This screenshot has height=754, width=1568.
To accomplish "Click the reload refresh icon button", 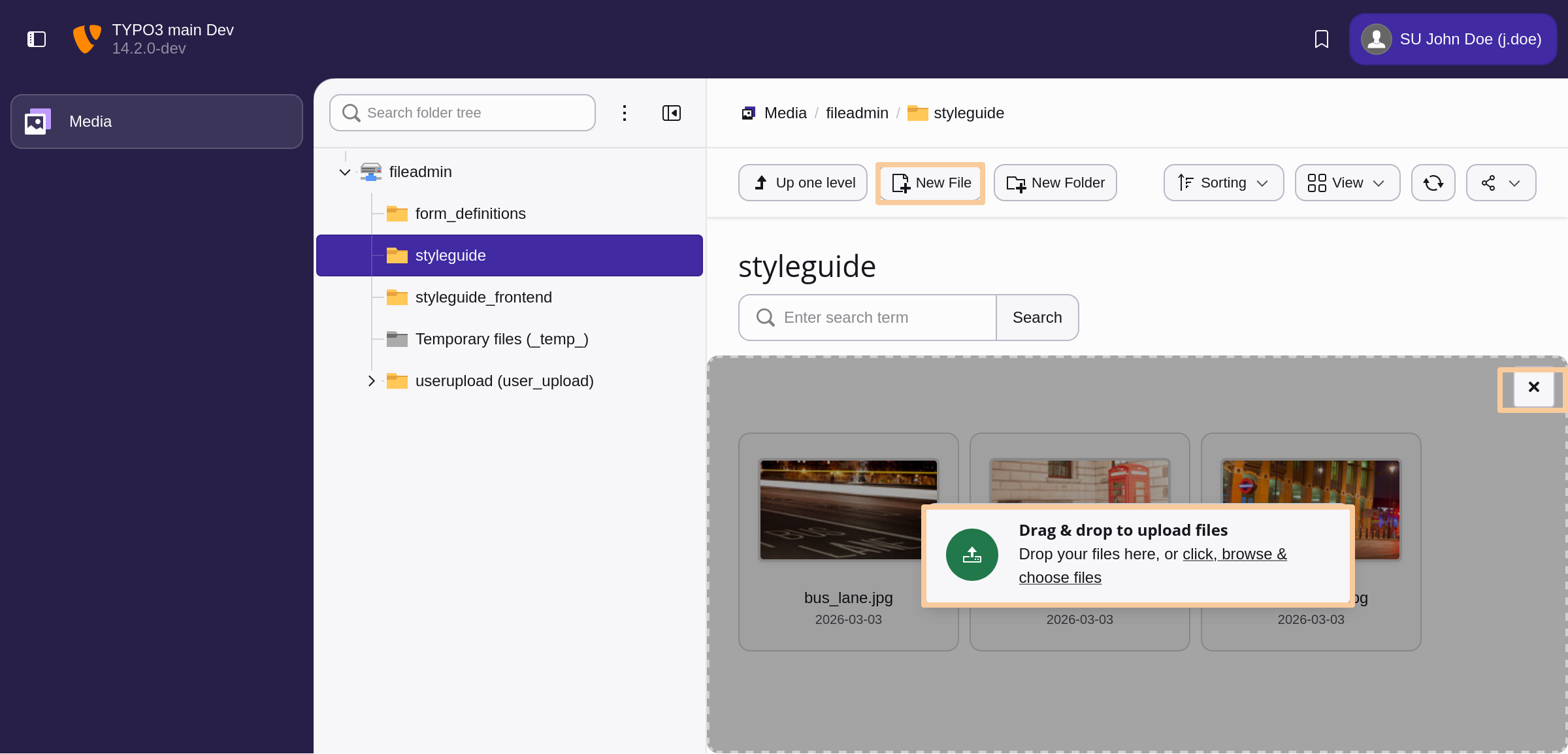I will [x=1433, y=183].
